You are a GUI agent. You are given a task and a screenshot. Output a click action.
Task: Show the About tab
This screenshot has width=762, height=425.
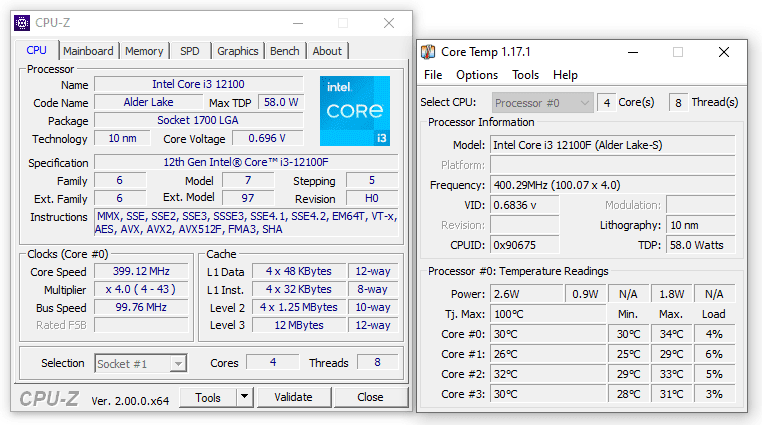pyautogui.click(x=327, y=51)
